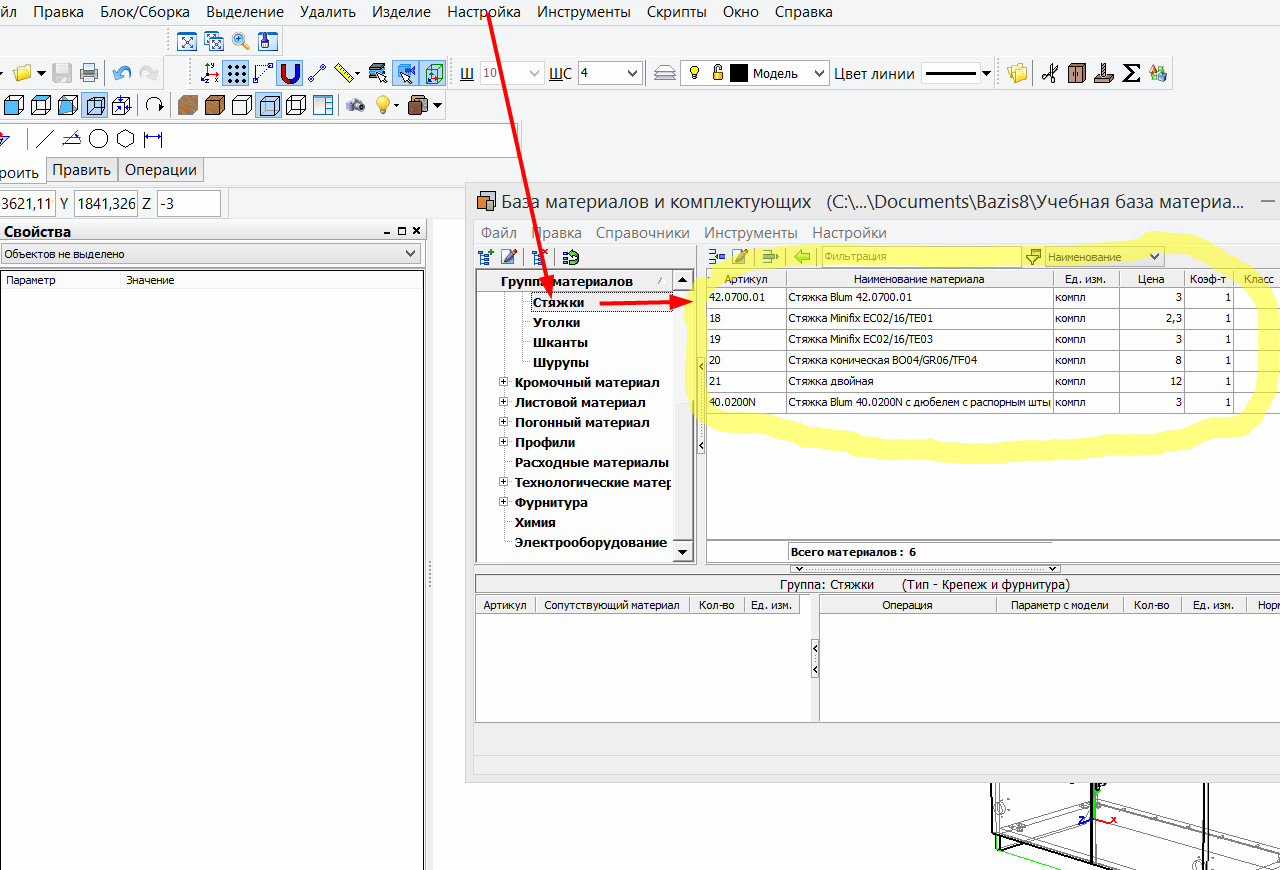
Task: Click the rotate circular arrow icon
Action: (155, 105)
